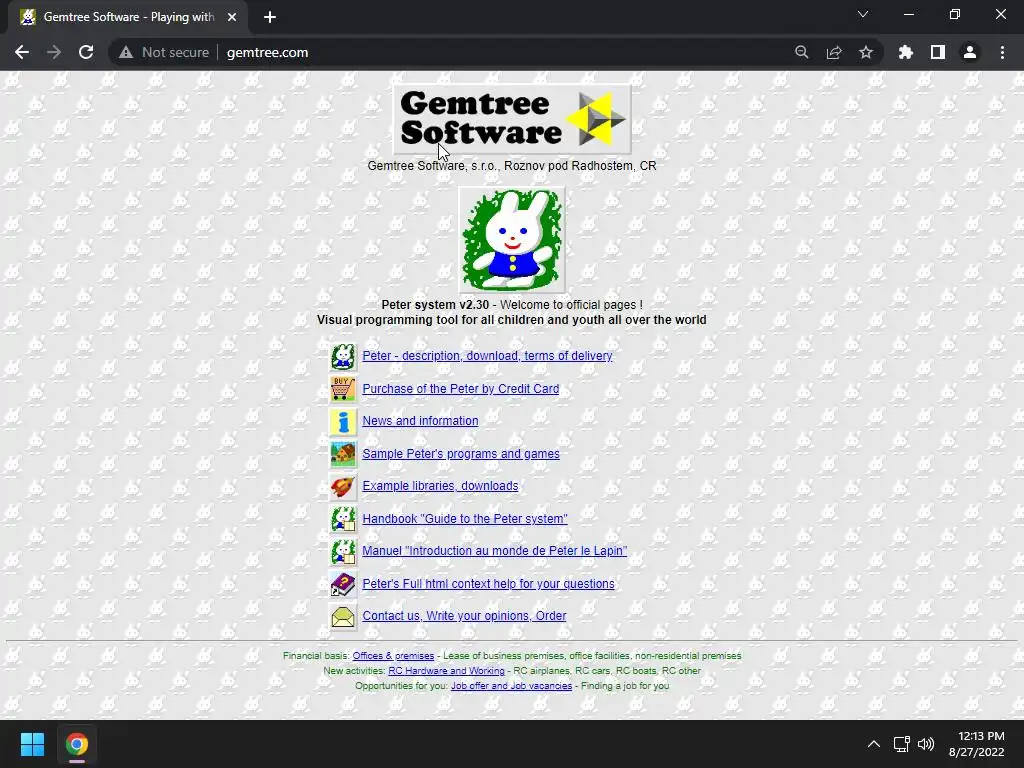Open Handbook Guide to the Peter system
Image resolution: width=1024 pixels, height=768 pixels.
[465, 519]
